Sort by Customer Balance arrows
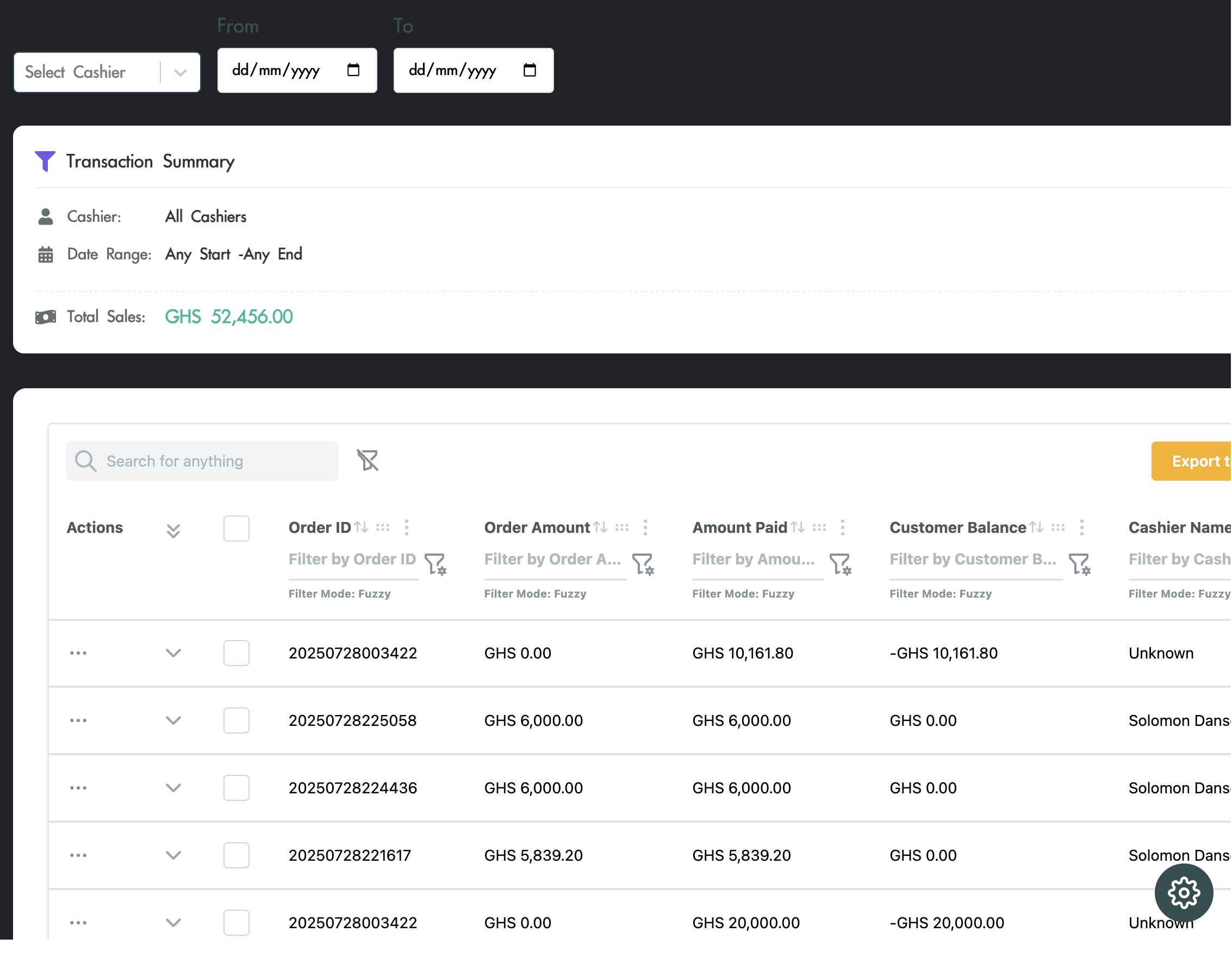Image resolution: width=1232 pixels, height=957 pixels. (x=1036, y=527)
